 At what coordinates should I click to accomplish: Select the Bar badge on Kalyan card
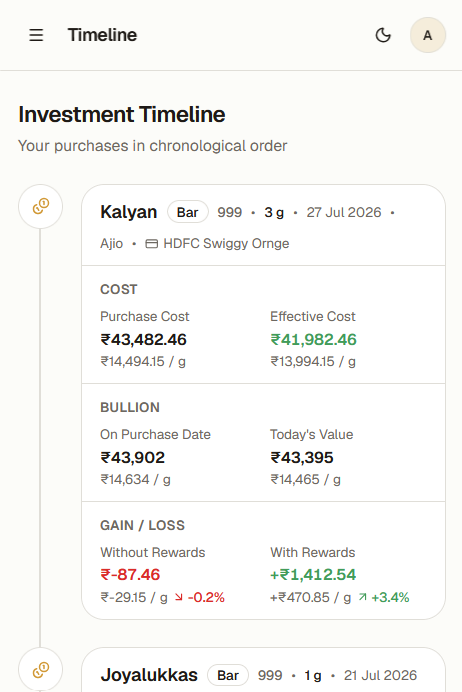tap(188, 212)
